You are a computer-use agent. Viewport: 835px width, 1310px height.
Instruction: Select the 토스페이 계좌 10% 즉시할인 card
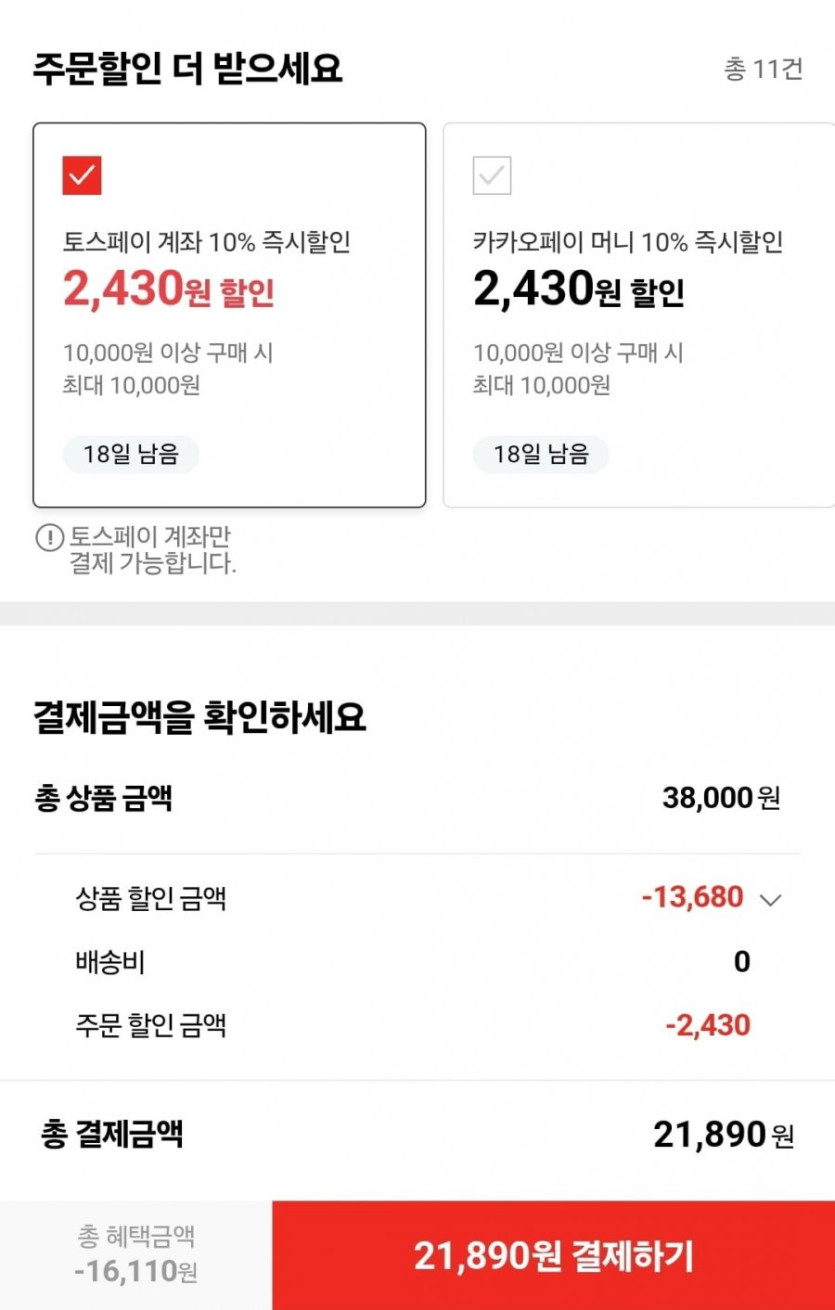229,315
